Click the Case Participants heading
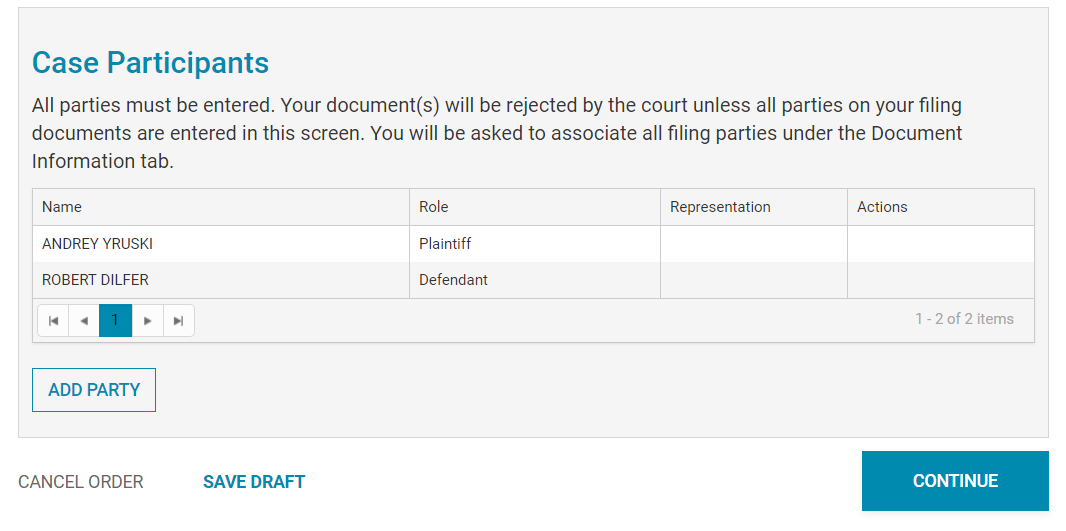Screen dimensions: 1066x531 click(x=150, y=63)
